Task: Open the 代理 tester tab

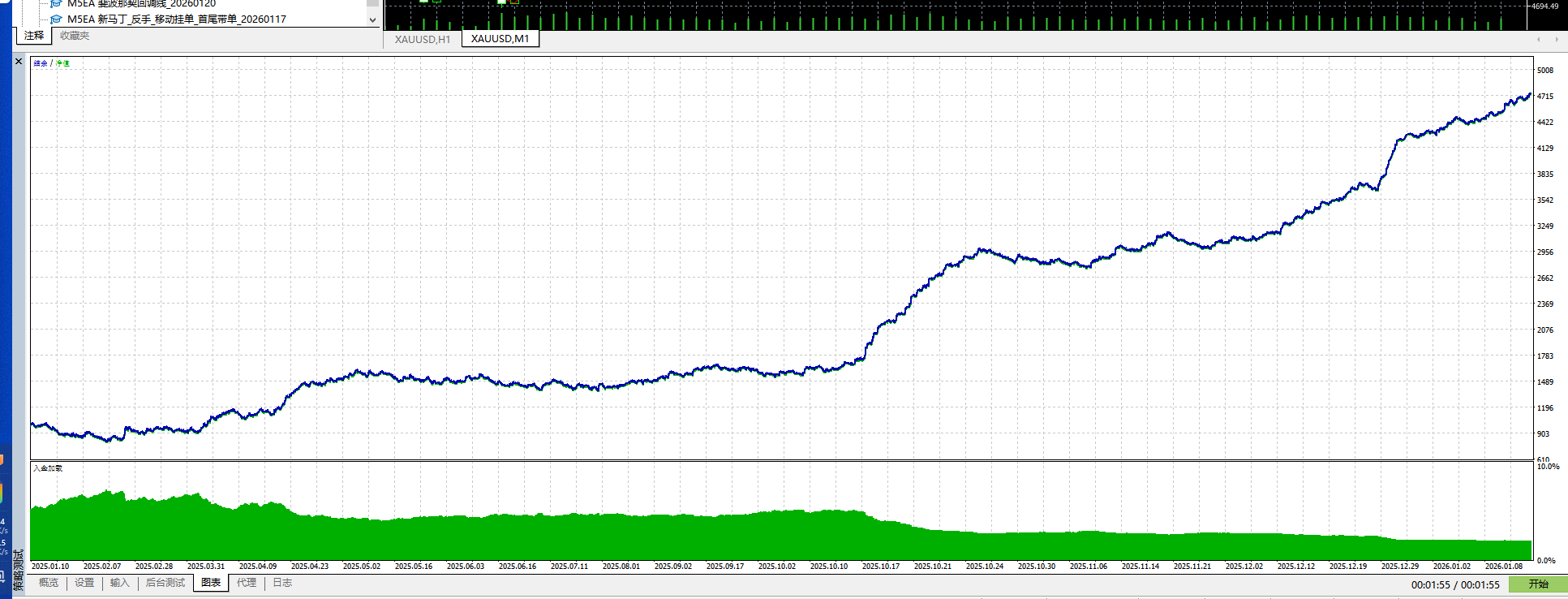Action: click(247, 583)
